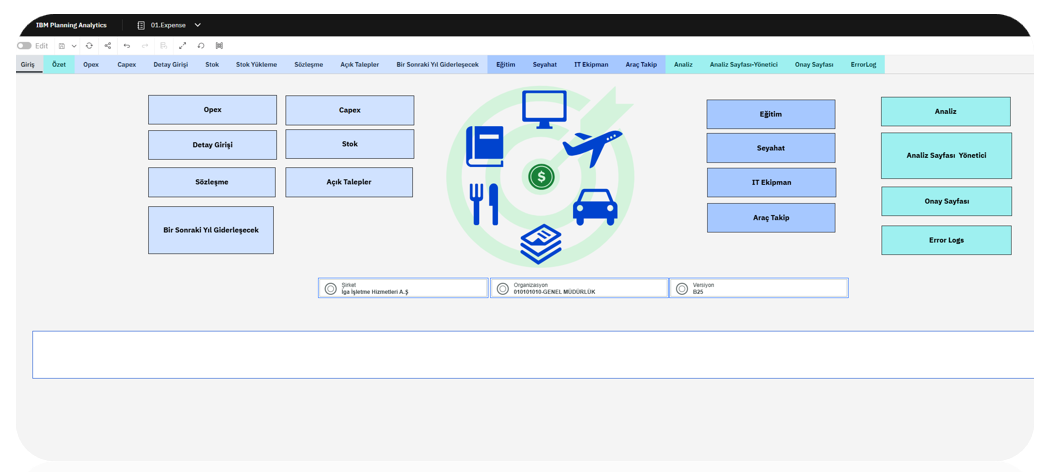Toggle the Edit mode switch
This screenshot has height=472, width=1052.
click(24, 46)
